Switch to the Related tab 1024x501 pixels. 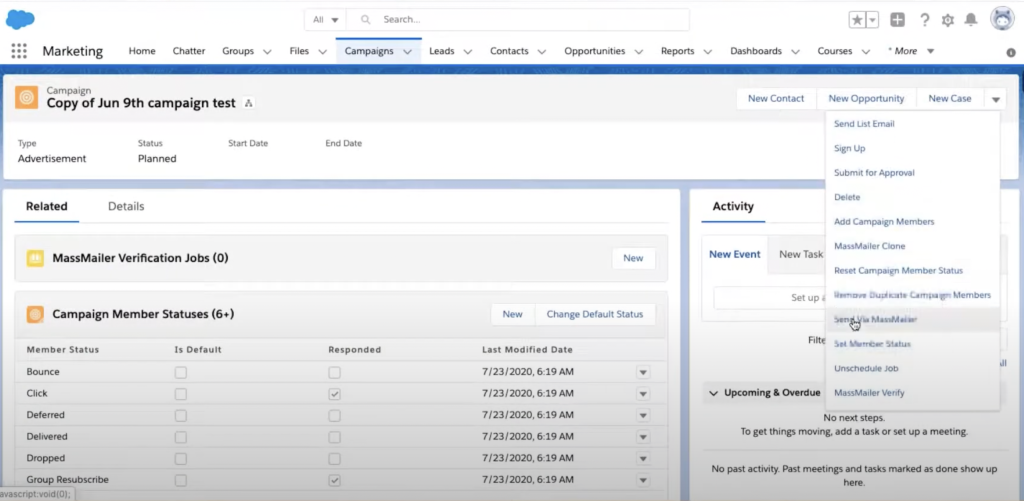[46, 206]
